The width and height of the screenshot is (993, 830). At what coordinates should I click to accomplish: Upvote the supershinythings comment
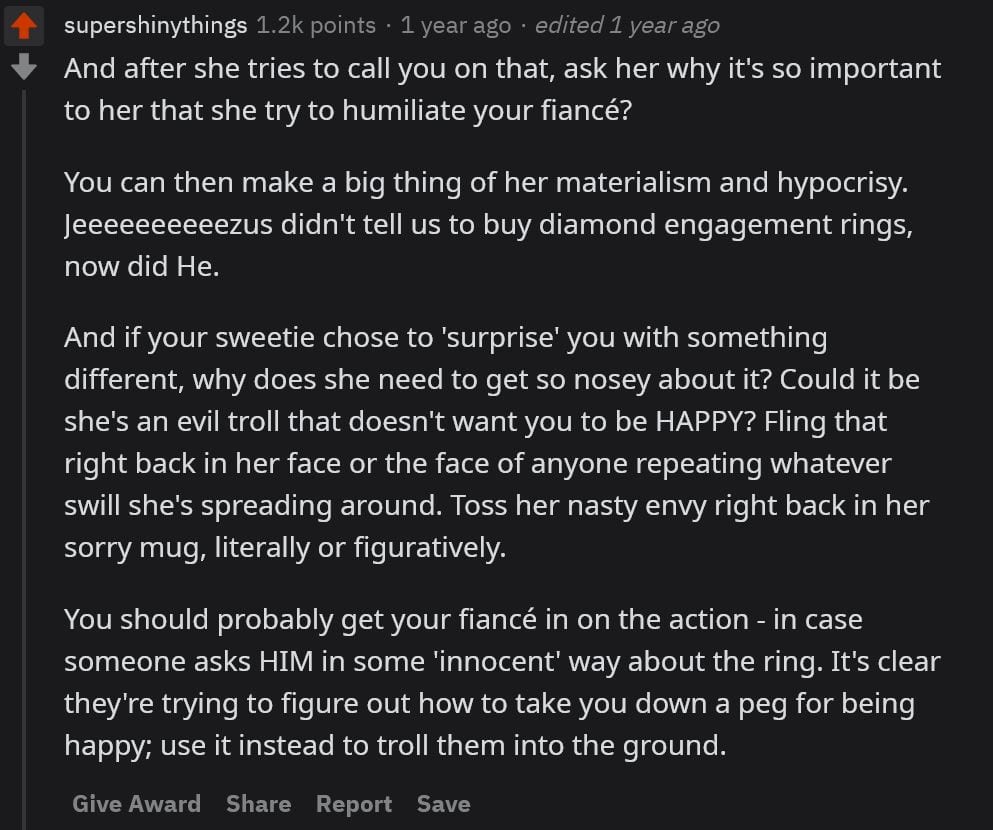(24, 27)
